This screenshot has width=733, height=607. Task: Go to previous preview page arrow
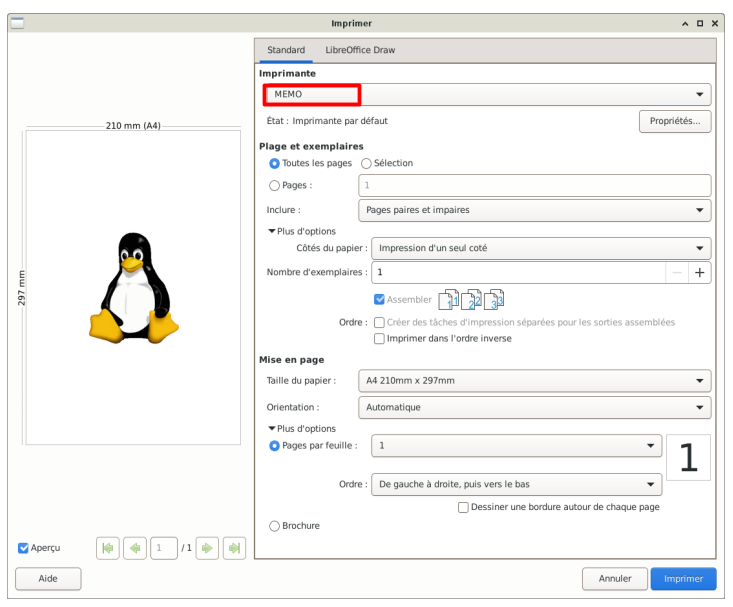tap(135, 548)
